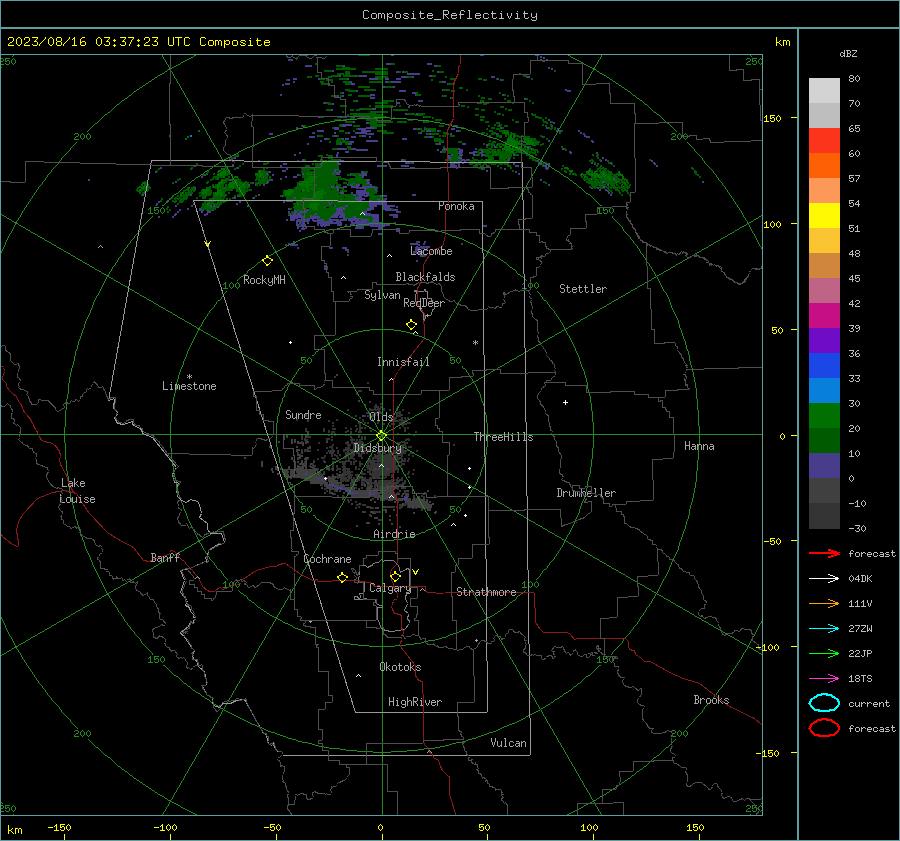Click the Okotoks city label
Screen dimensions: 900x841
pos(400,667)
